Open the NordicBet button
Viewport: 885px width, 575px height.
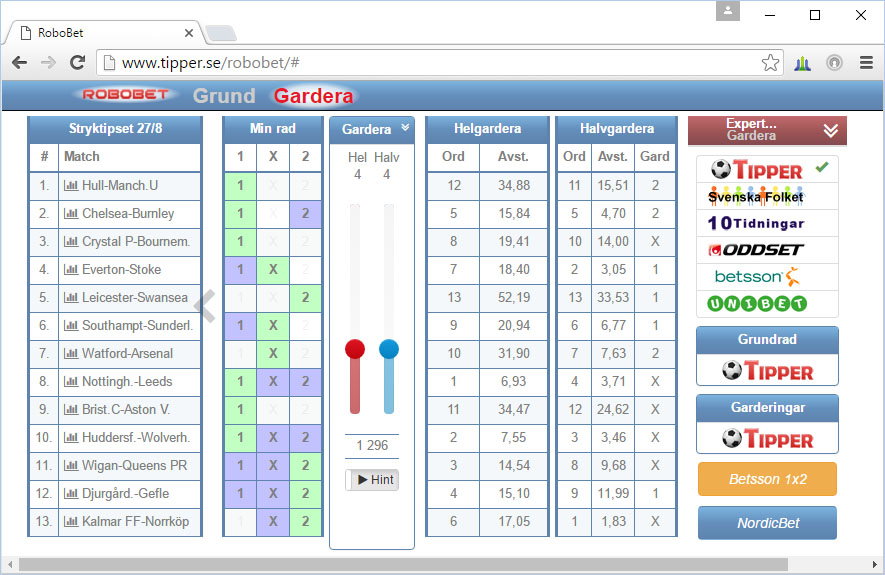pos(768,523)
